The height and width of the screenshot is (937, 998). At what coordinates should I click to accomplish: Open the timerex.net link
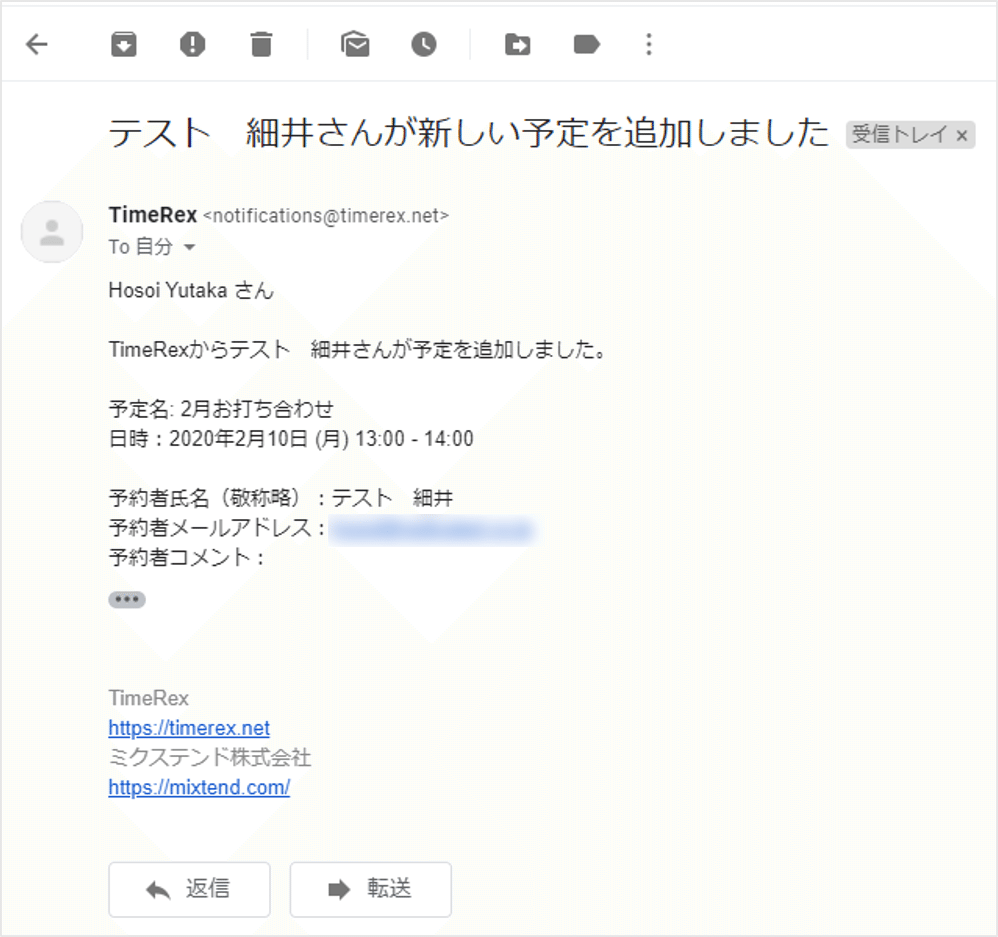point(189,728)
